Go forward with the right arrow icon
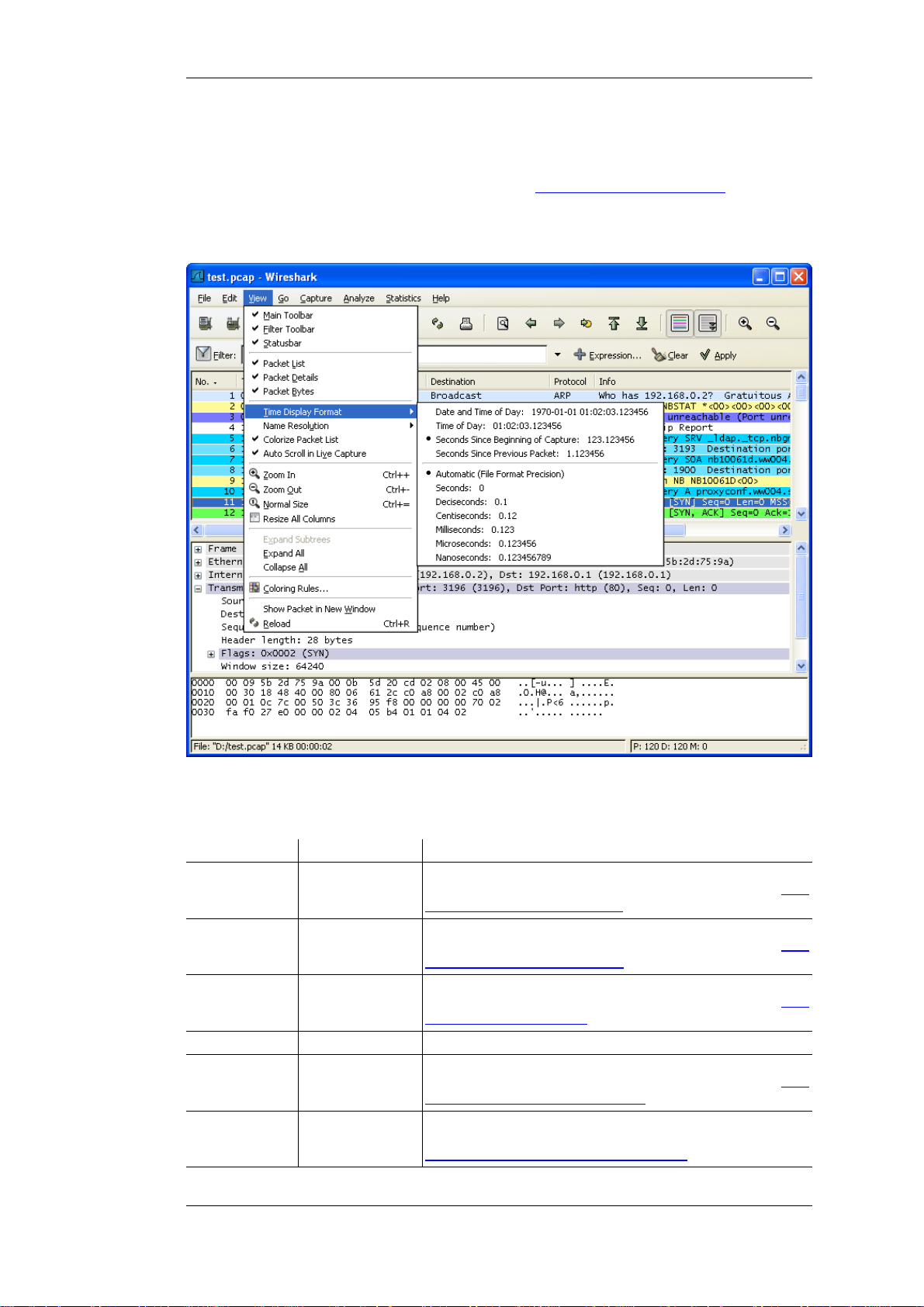Screen dimensions: 924x1307 (x=559, y=323)
